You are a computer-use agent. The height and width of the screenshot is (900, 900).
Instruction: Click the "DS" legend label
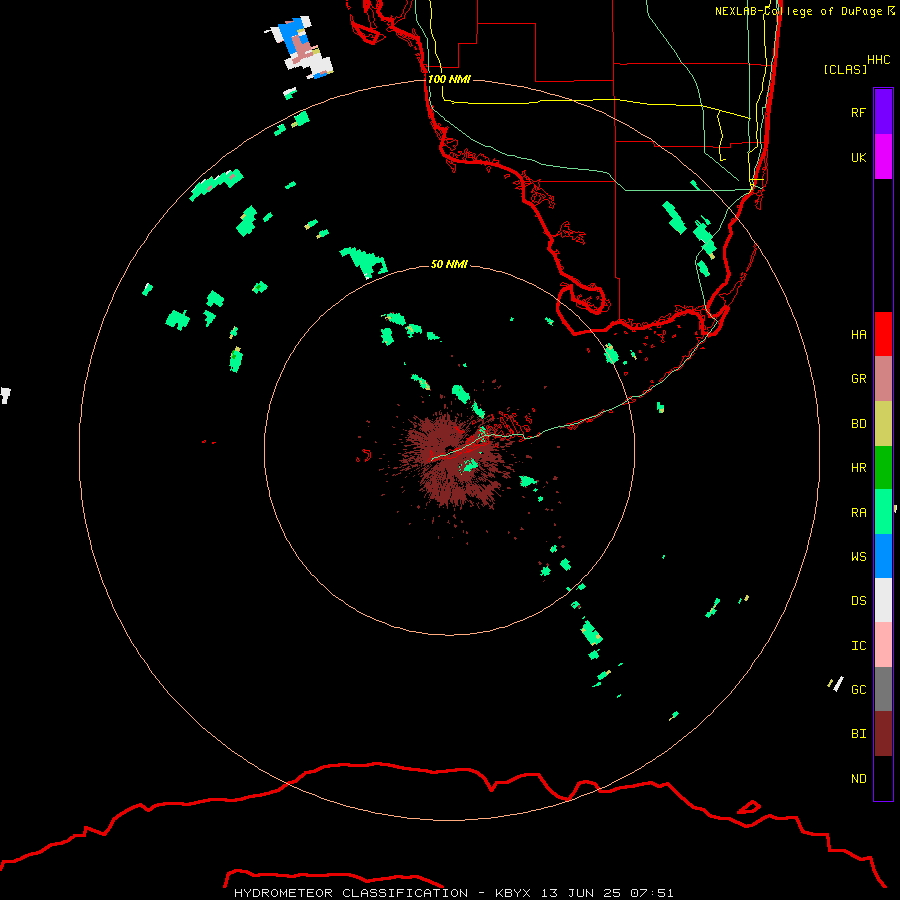click(x=858, y=600)
